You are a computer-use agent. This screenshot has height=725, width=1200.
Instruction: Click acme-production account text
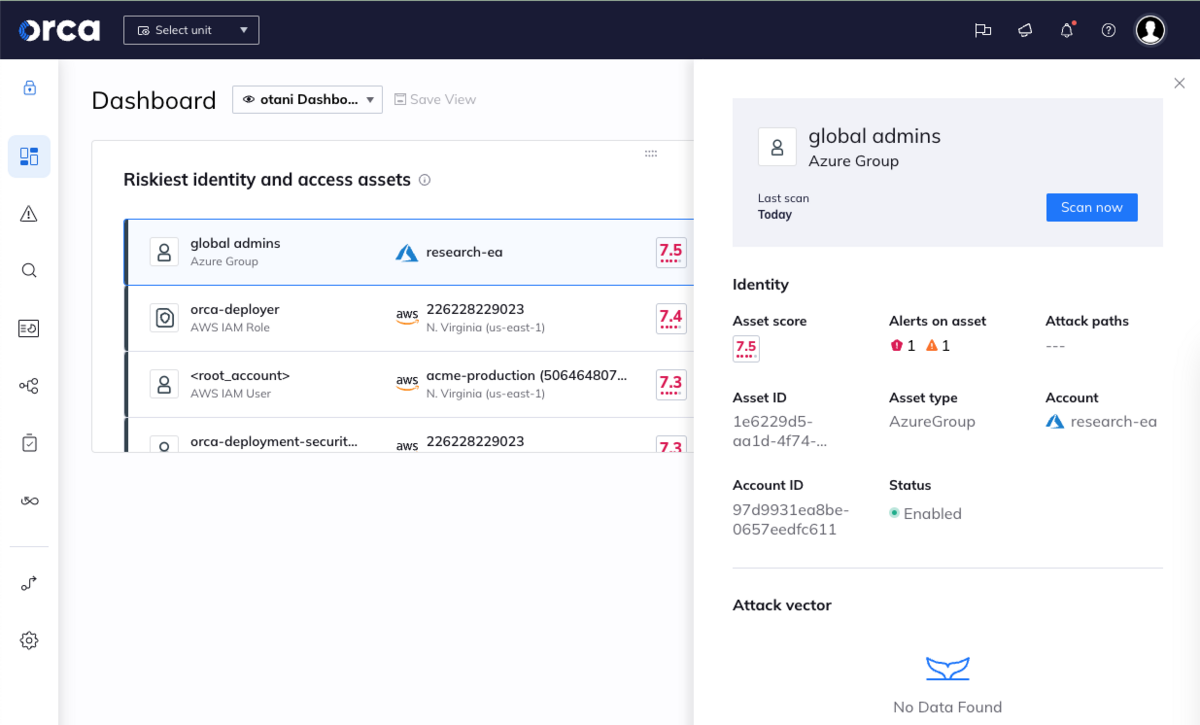tap(527, 375)
